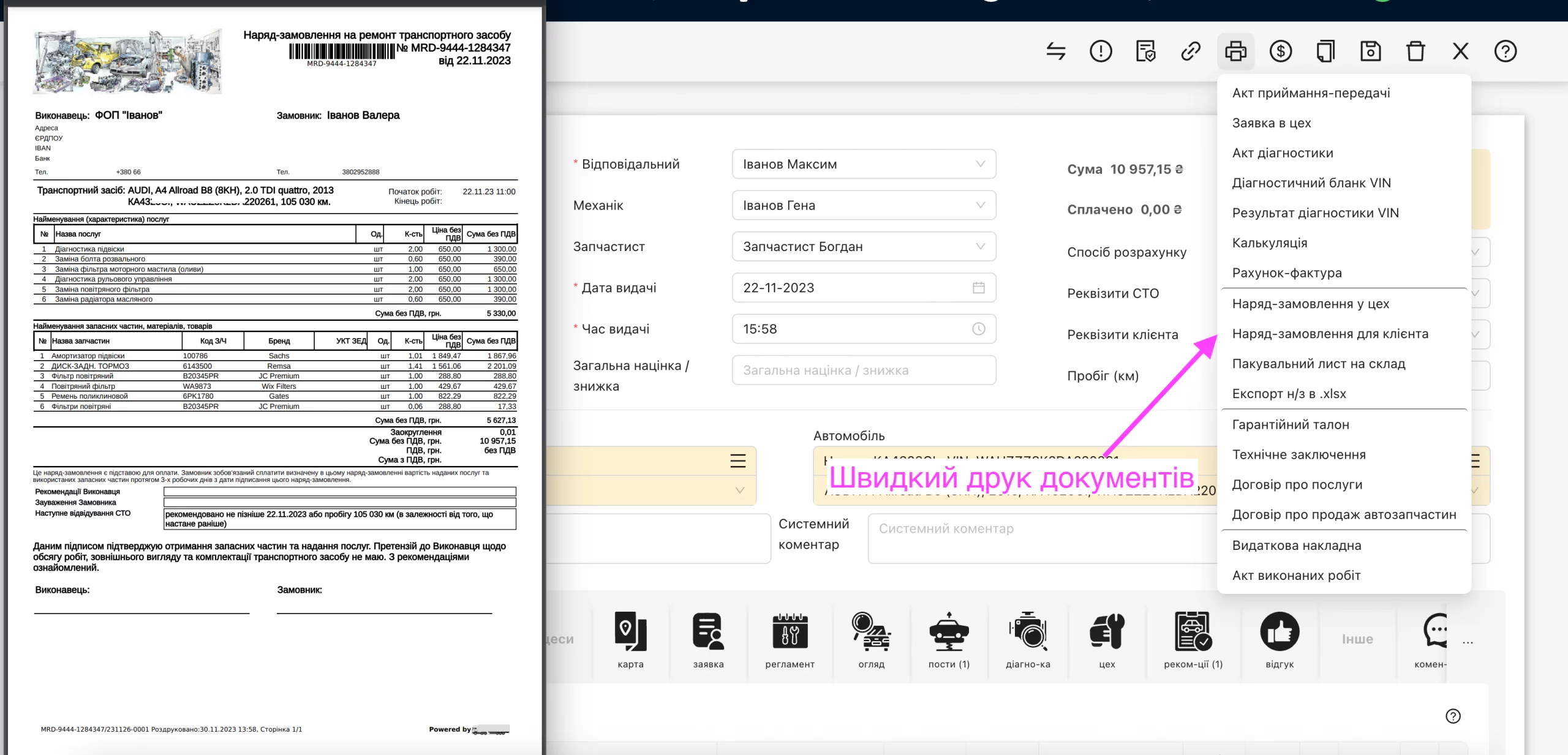Click the more options ellipsis after комен-
This screenshot has height=755, width=1568.
[1468, 642]
